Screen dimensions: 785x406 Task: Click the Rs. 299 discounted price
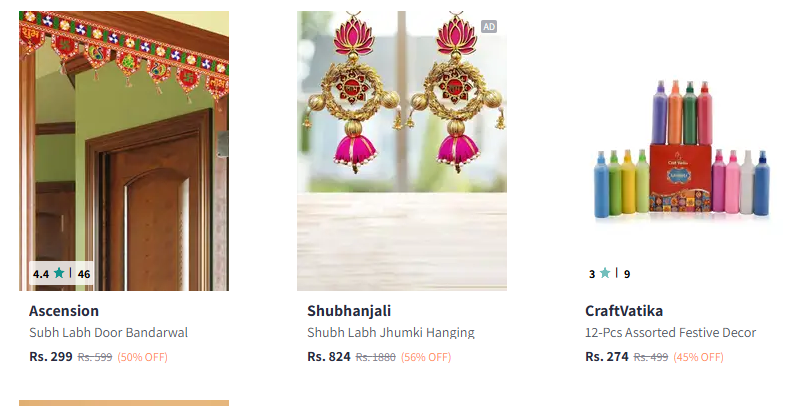point(51,356)
